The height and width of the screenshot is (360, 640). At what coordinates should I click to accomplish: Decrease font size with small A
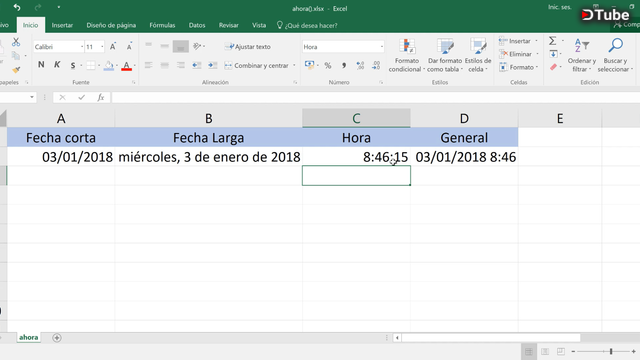[x=129, y=47]
